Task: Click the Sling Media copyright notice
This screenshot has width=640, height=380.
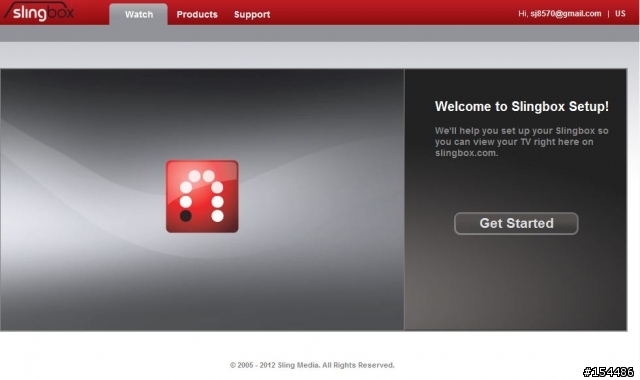Action: (x=312, y=365)
